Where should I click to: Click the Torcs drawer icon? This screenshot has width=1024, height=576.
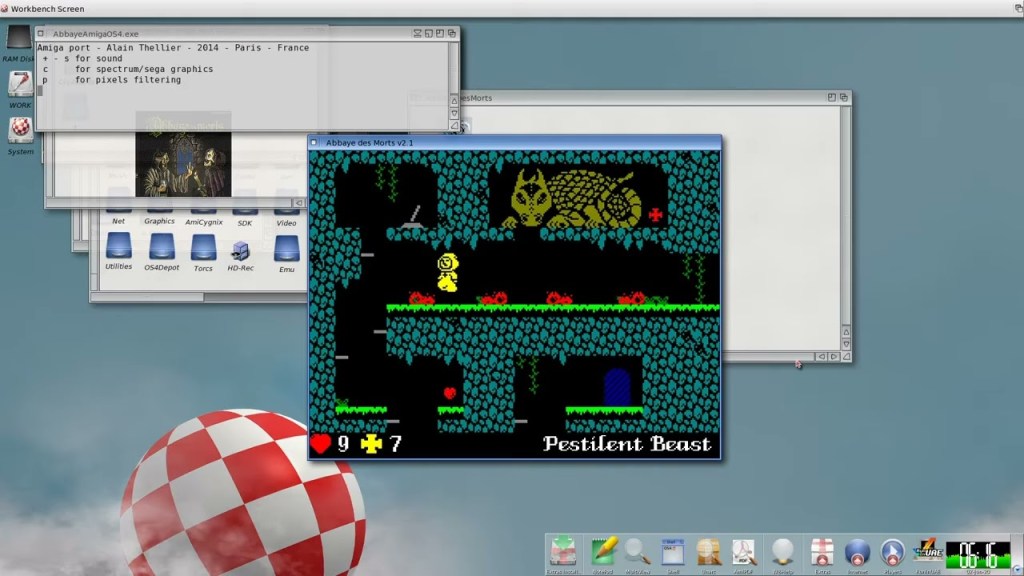(203, 246)
